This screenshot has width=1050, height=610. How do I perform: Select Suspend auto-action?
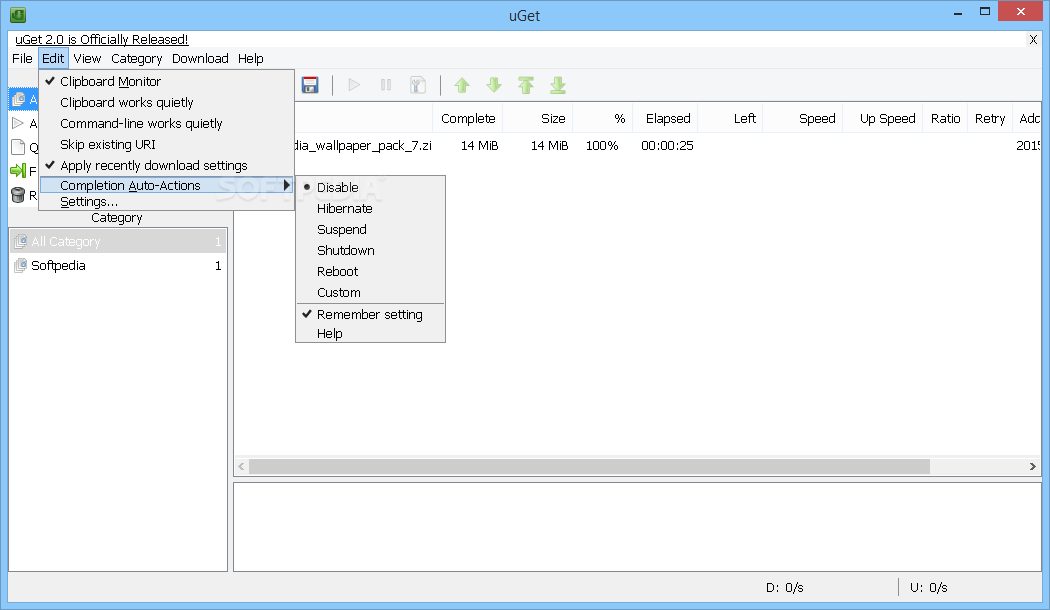(370, 230)
